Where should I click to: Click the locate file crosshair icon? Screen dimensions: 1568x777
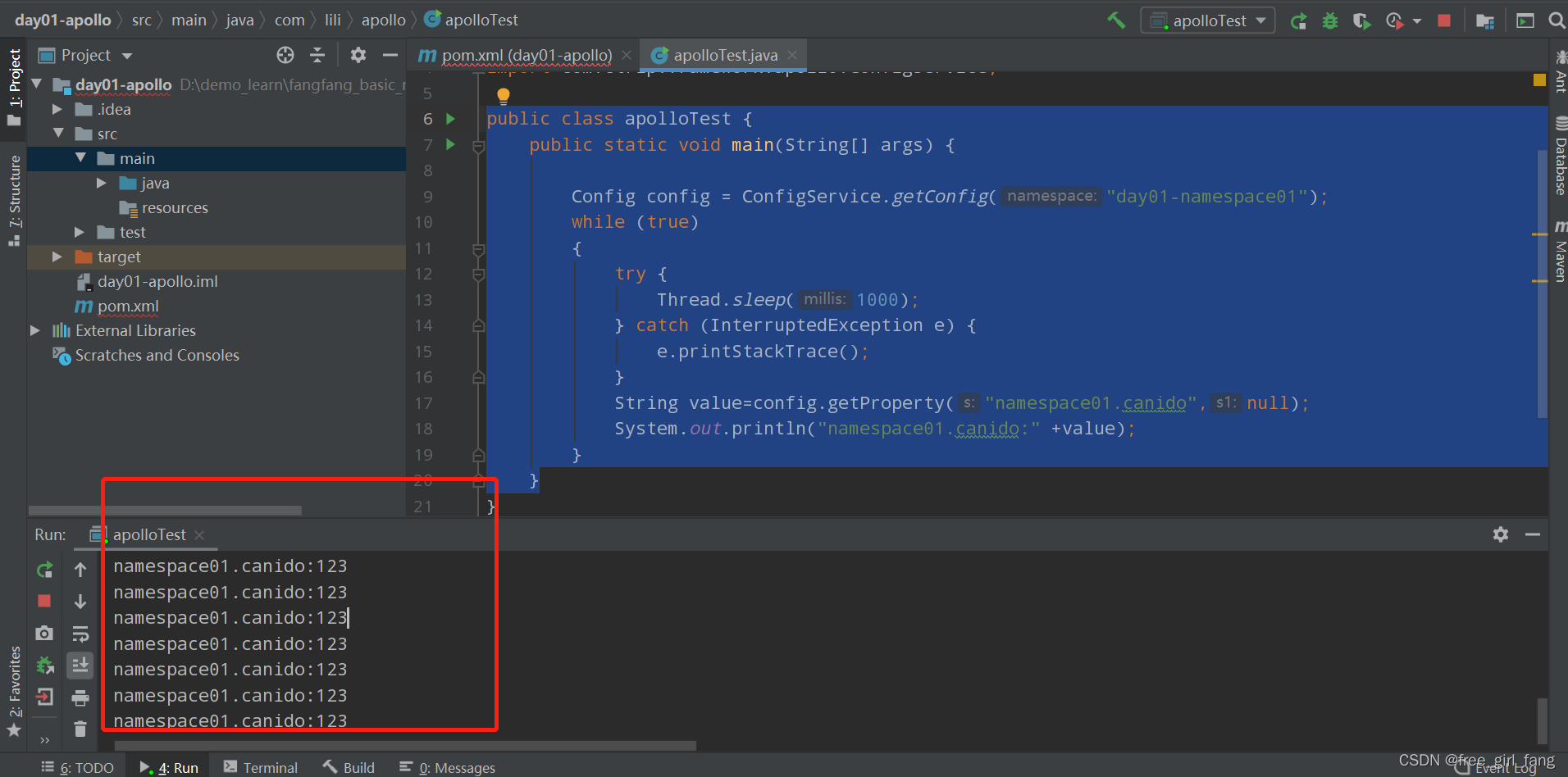coord(285,55)
